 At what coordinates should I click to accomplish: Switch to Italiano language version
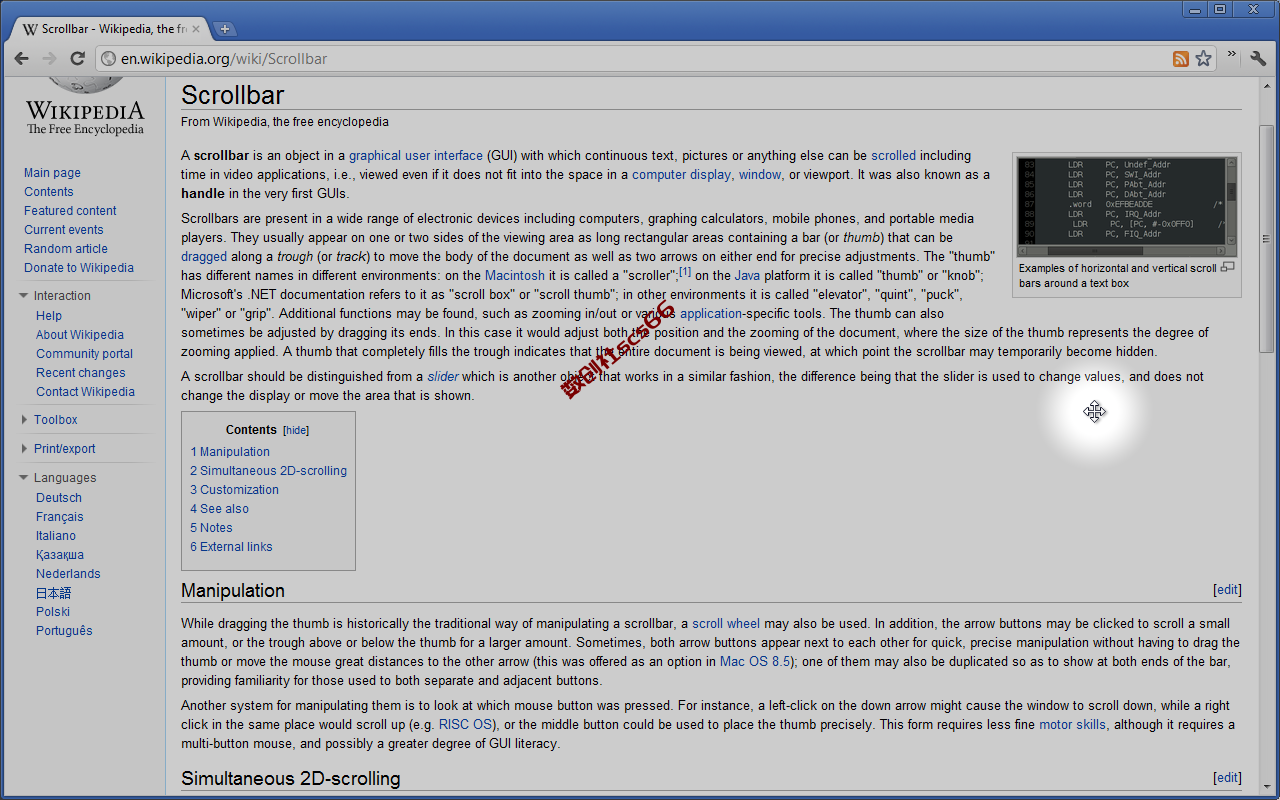(56, 536)
